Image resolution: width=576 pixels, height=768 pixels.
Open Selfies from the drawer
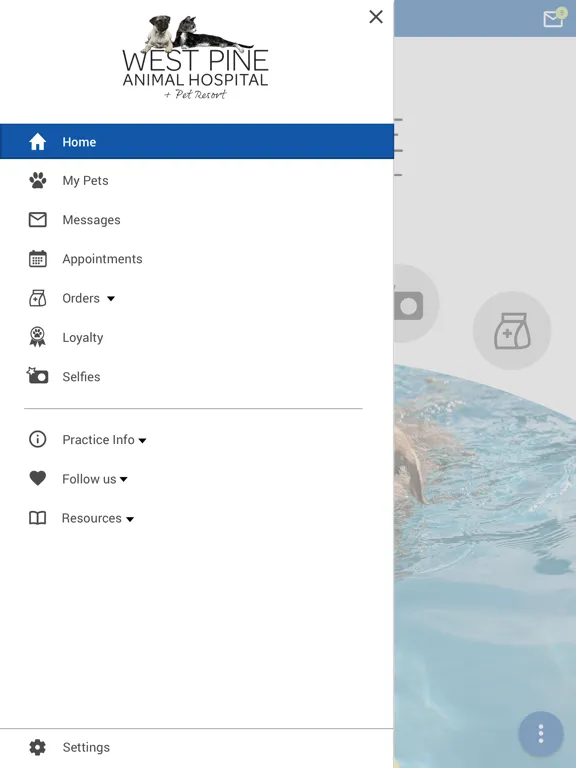click(81, 377)
